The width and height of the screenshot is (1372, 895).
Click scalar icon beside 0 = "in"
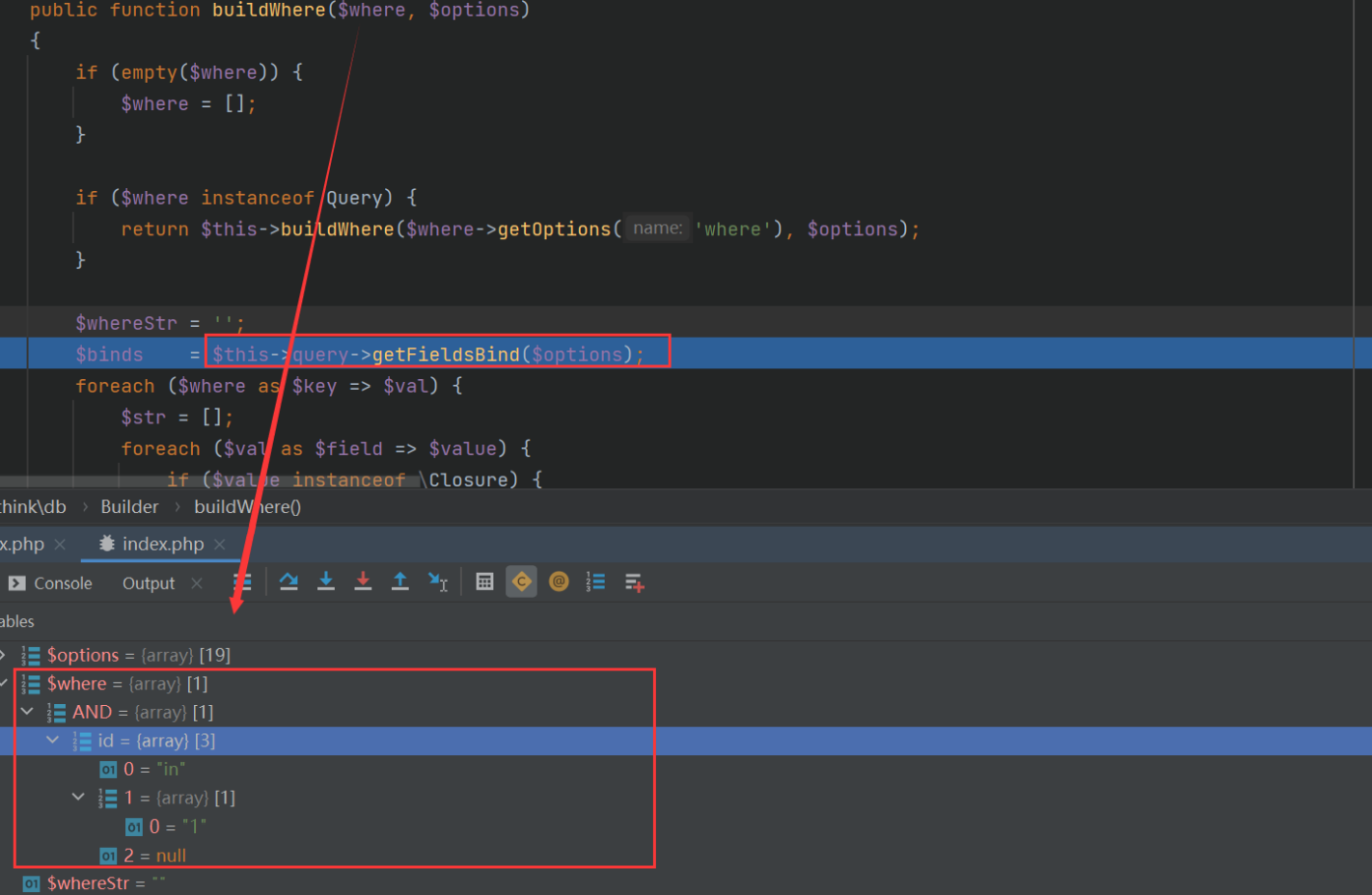tap(108, 770)
